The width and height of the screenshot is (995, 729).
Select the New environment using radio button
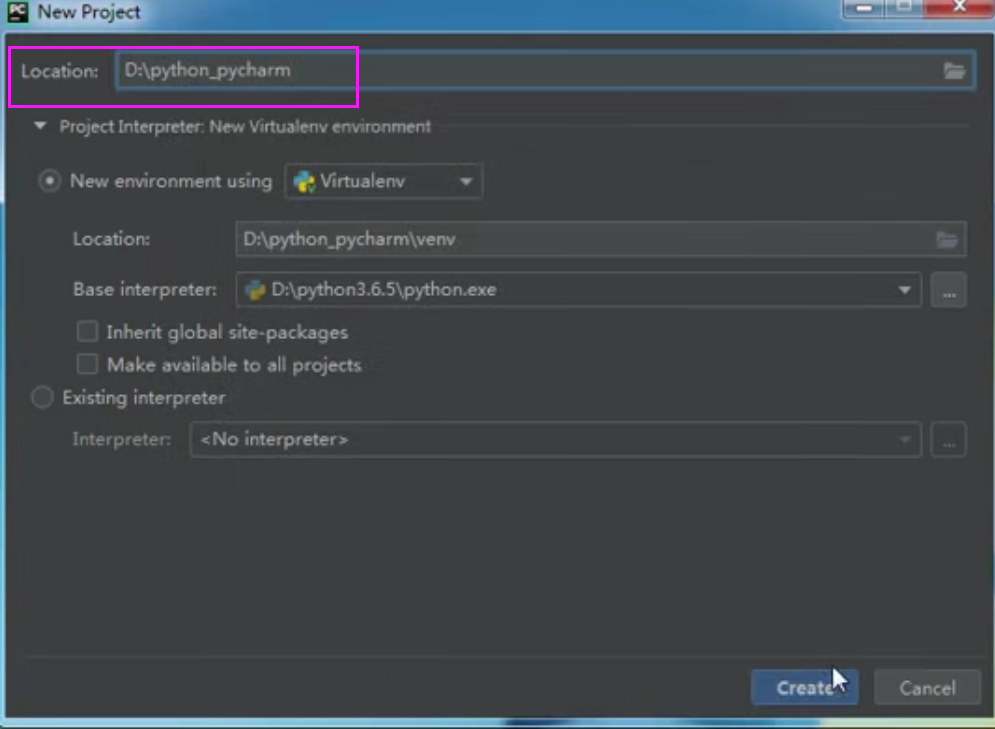point(49,181)
